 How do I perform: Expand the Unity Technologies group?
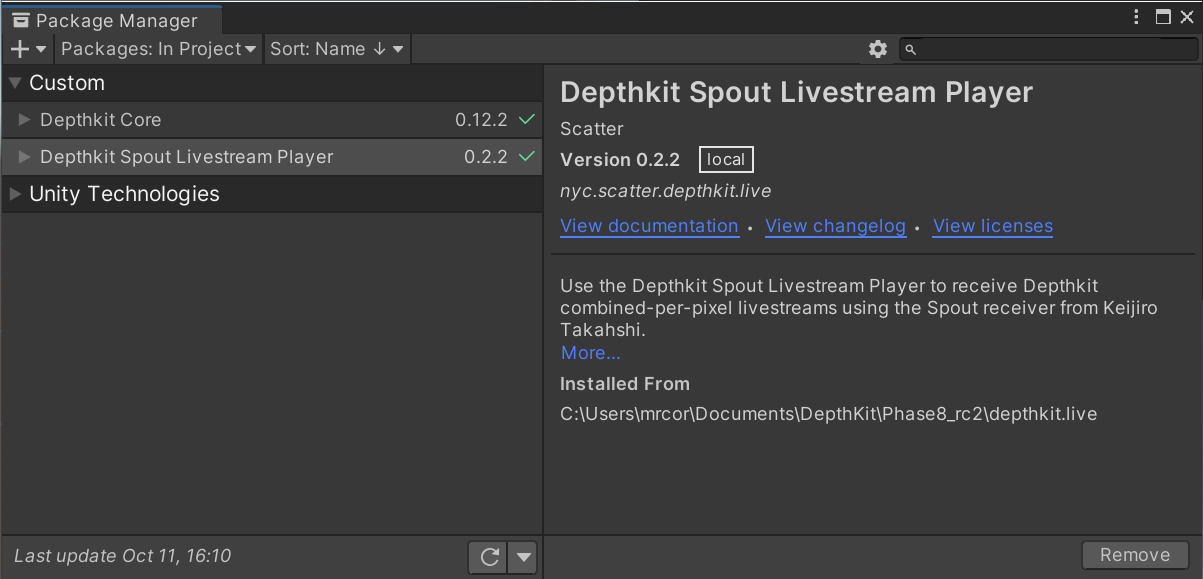[x=15, y=194]
